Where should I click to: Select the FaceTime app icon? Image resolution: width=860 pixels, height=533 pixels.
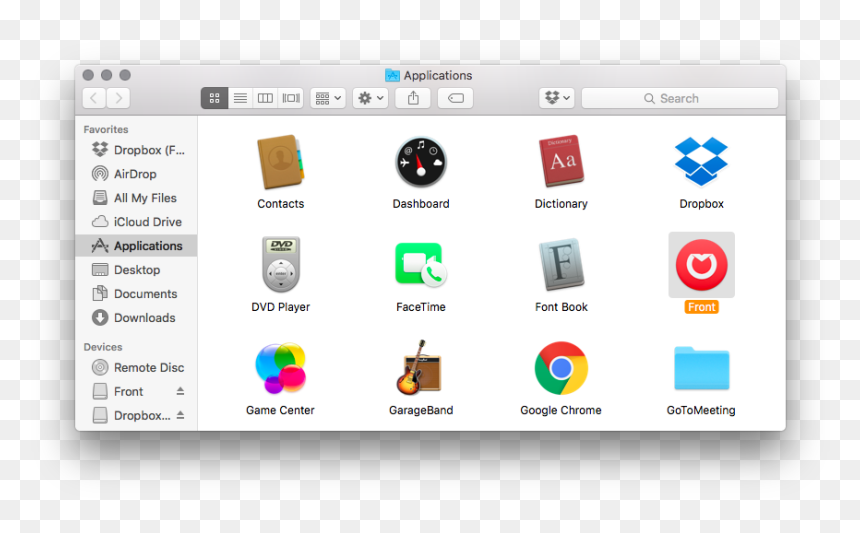pos(421,264)
